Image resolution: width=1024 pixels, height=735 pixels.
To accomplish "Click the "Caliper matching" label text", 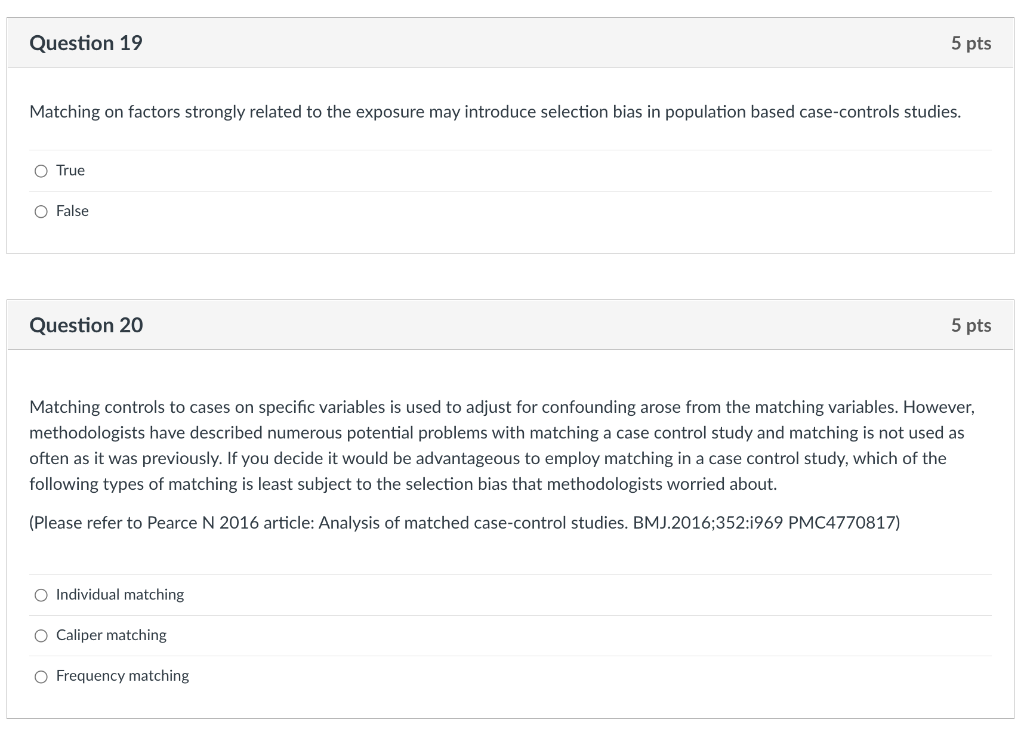I will 111,636.
